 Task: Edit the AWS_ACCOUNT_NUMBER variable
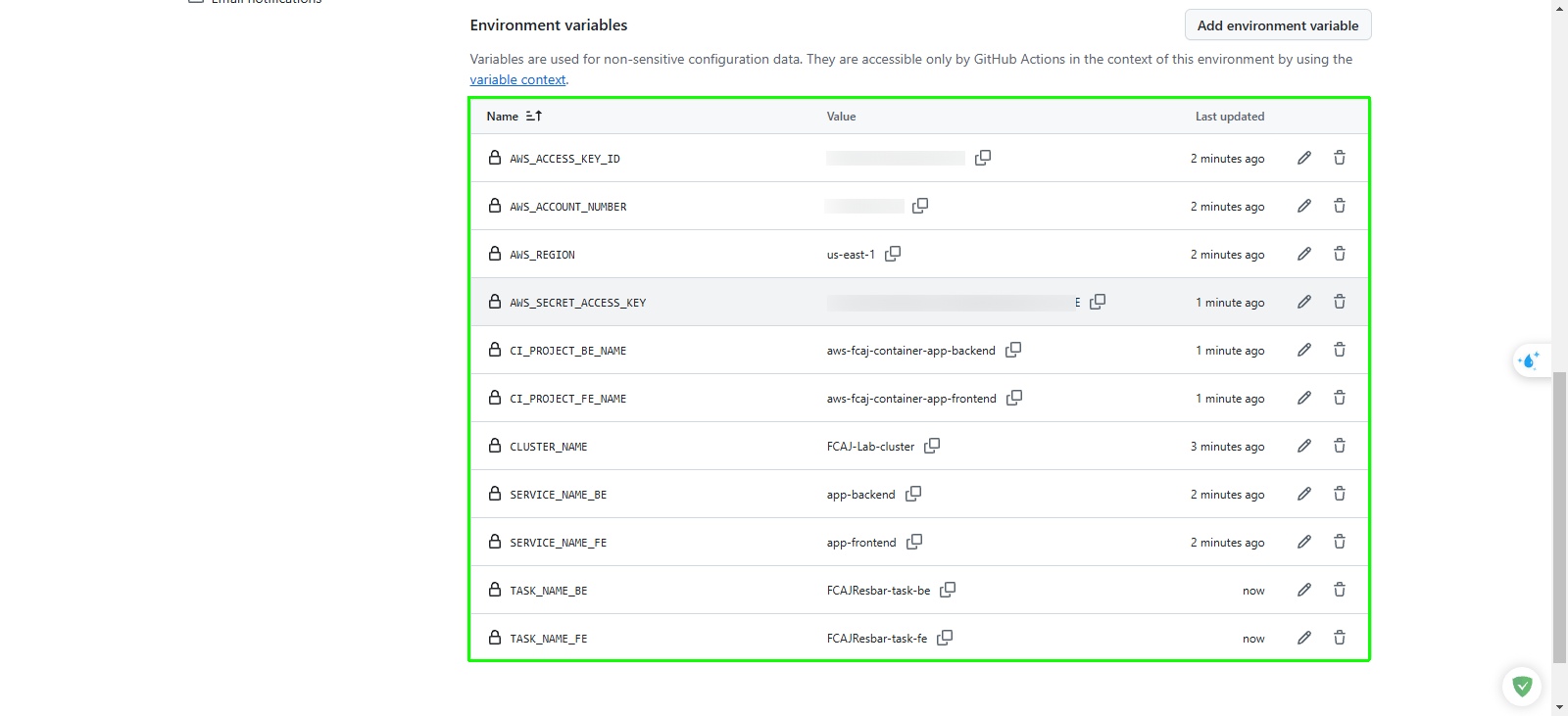[x=1304, y=206]
